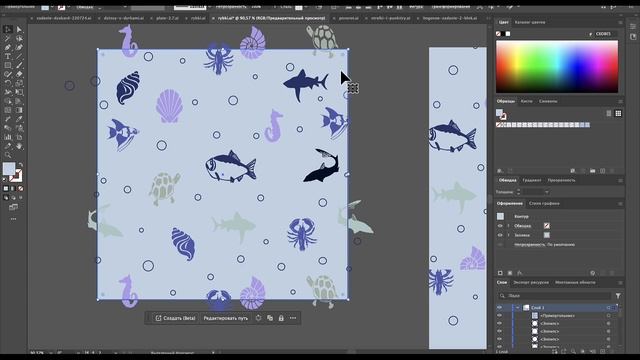The height and width of the screenshot is (360, 640).
Task: Click the Создать (Beta) button
Action: (x=175, y=318)
